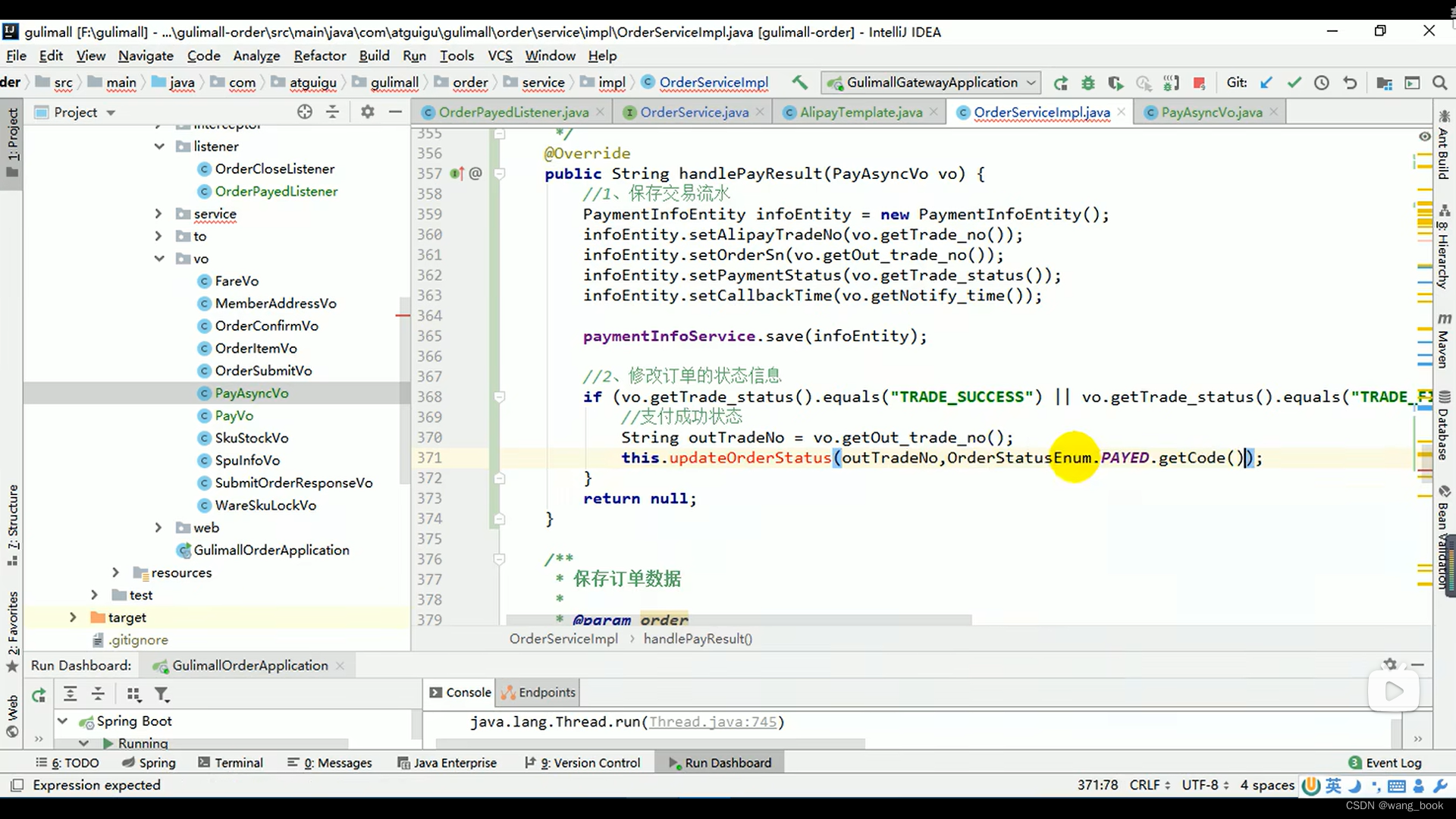Switch to OrderPayedListener.java tab
The width and height of the screenshot is (1456, 819).
point(513,112)
